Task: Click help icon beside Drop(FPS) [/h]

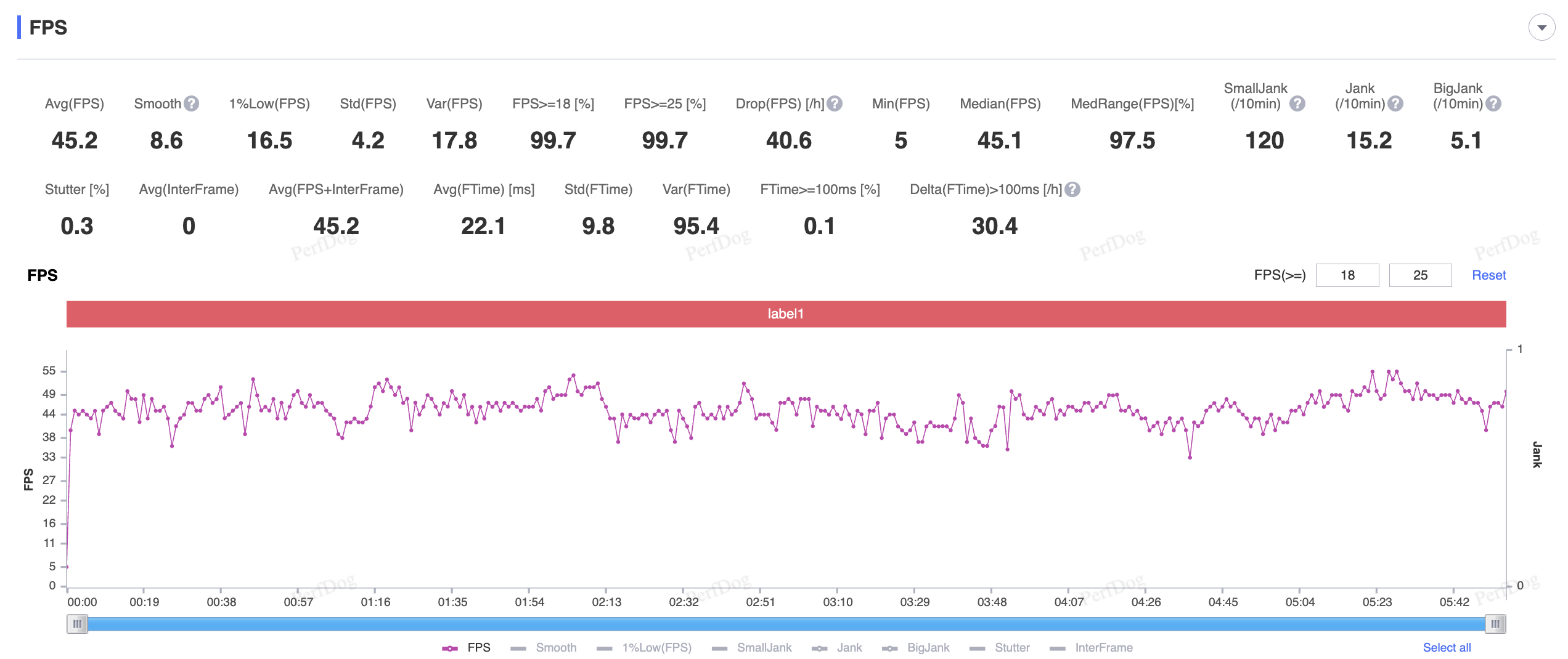Action: point(835,103)
